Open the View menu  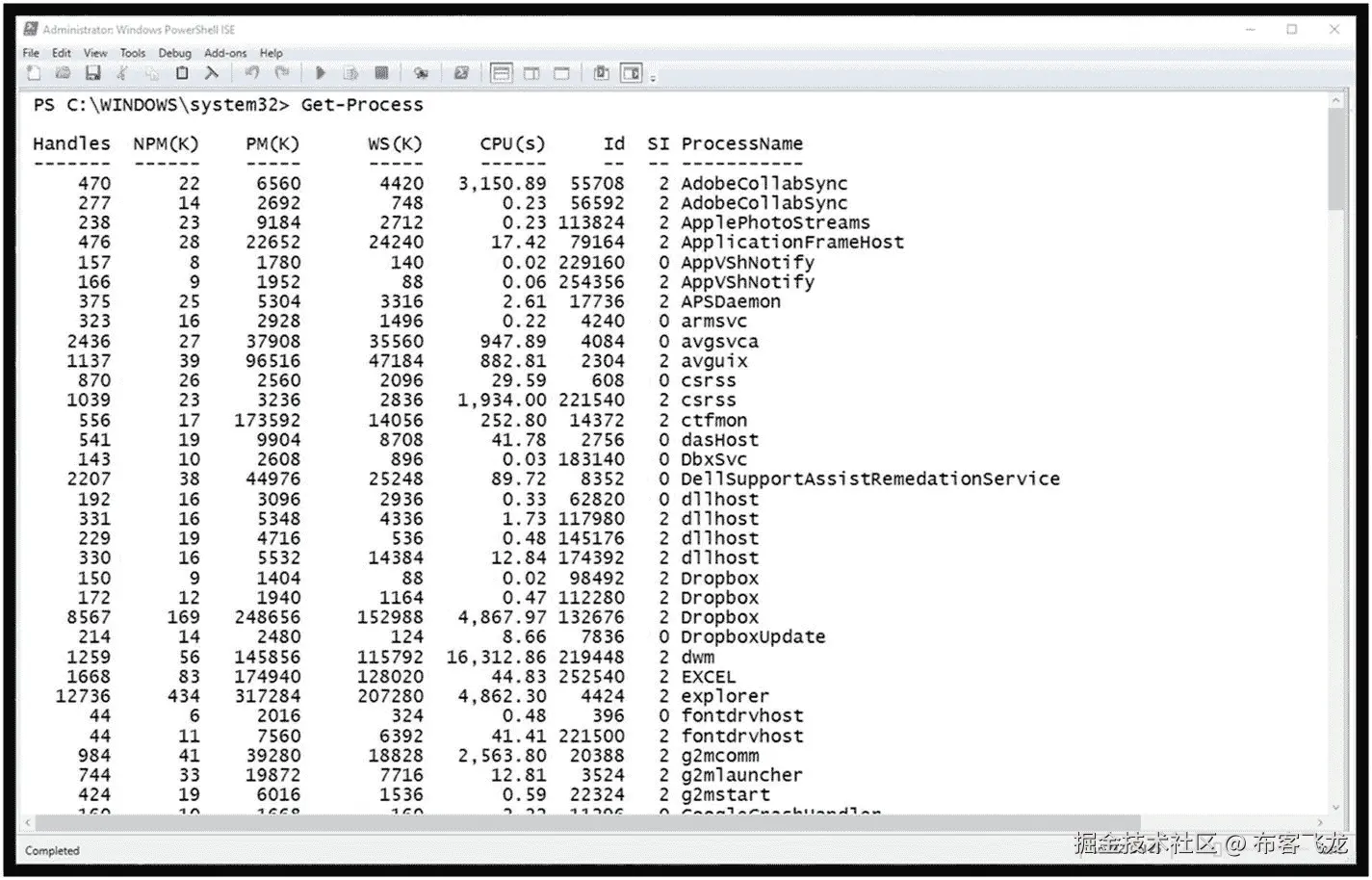[x=95, y=53]
